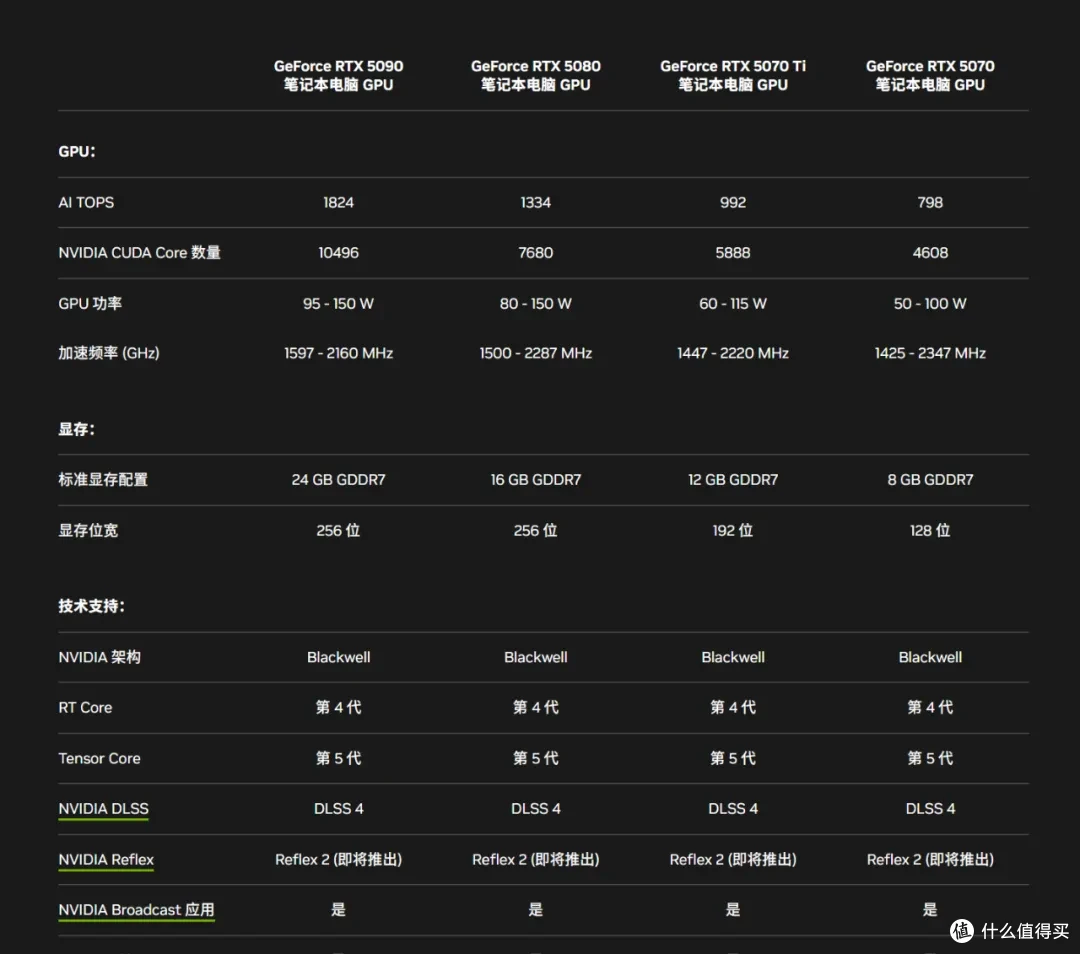Click the 加速频率 (GHz) row label
Screen dimensions: 1080x954
(x=109, y=353)
